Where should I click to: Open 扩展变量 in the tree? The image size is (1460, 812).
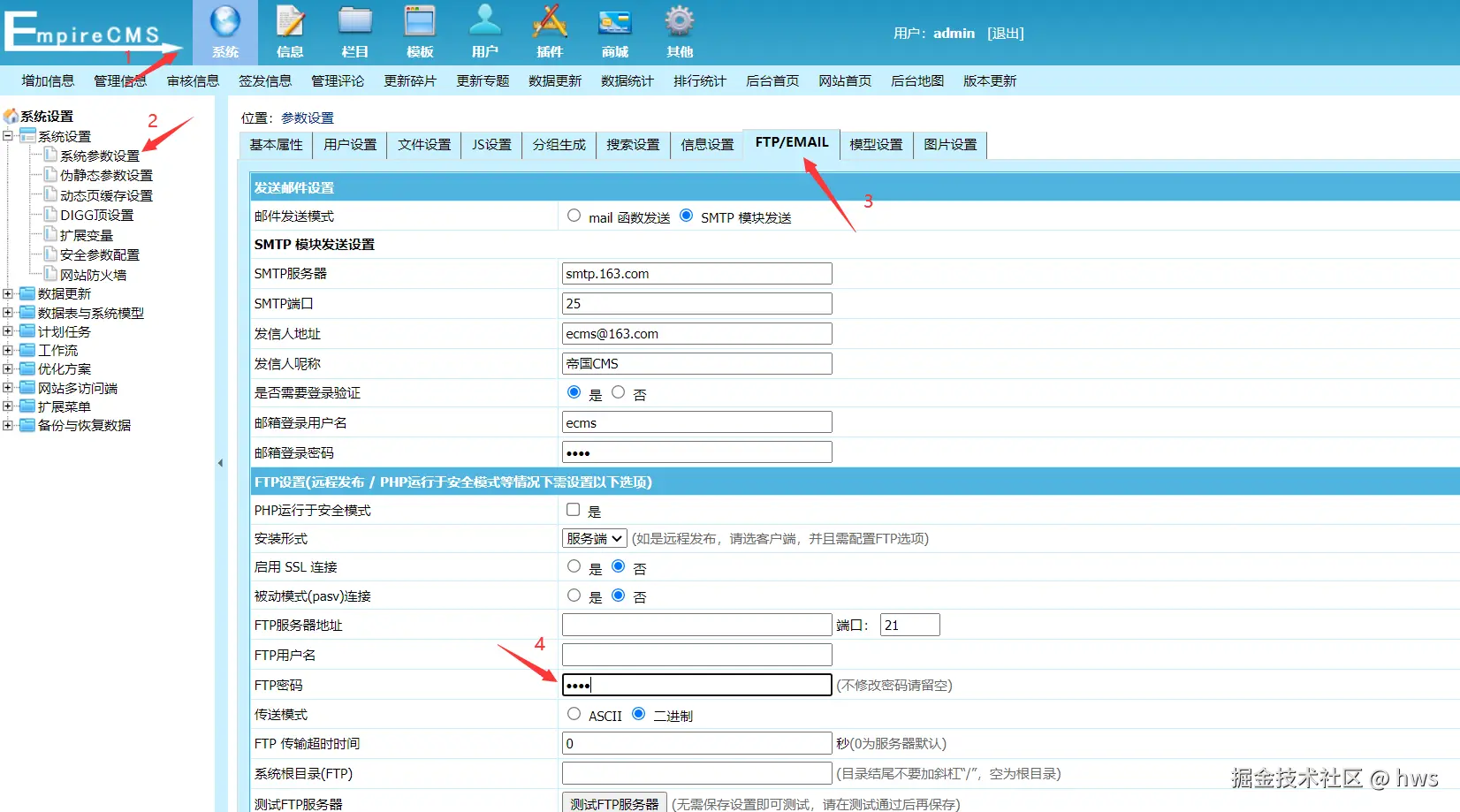(87, 235)
